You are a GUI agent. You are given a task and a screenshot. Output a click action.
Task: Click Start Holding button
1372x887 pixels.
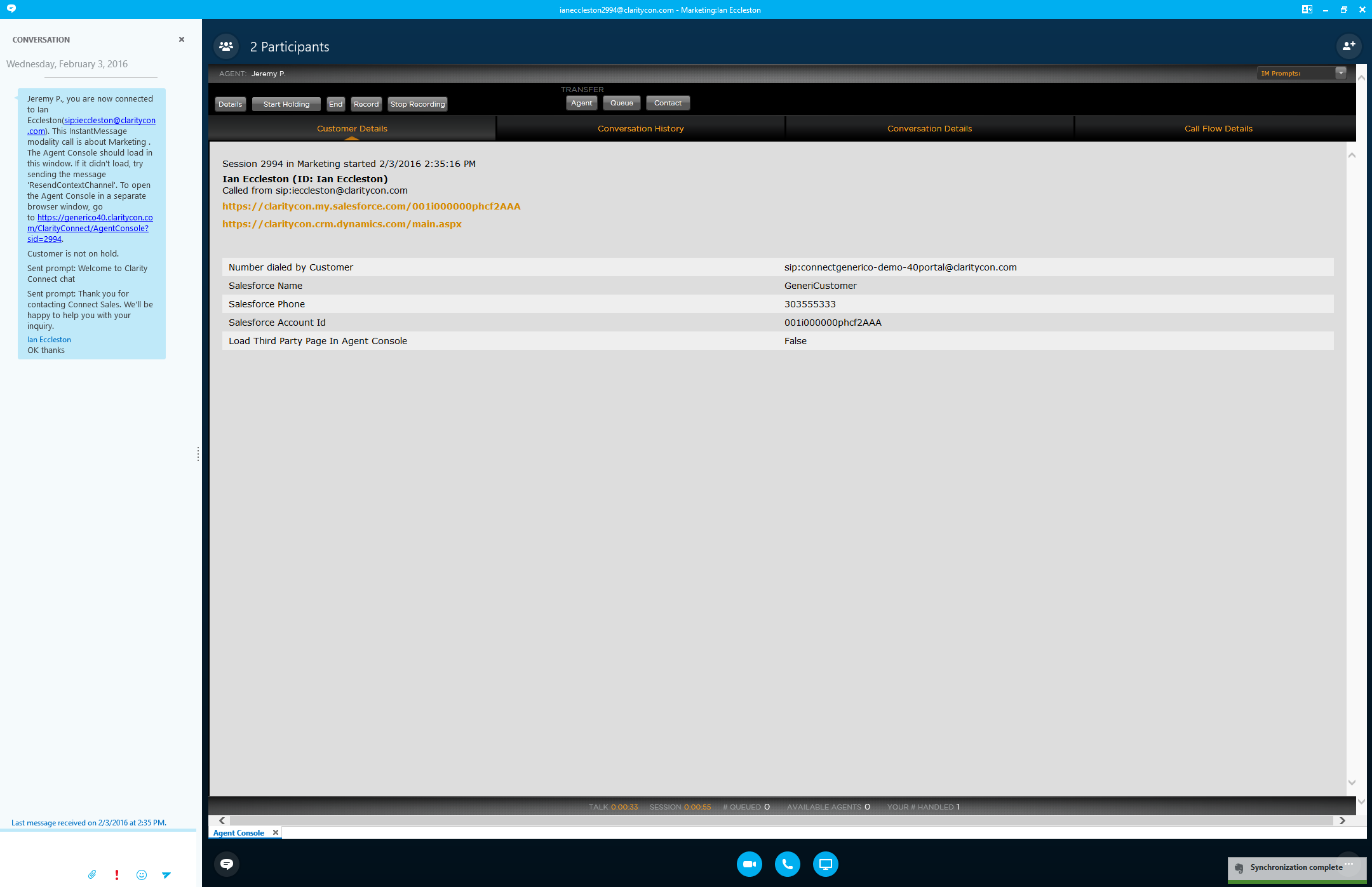[286, 104]
